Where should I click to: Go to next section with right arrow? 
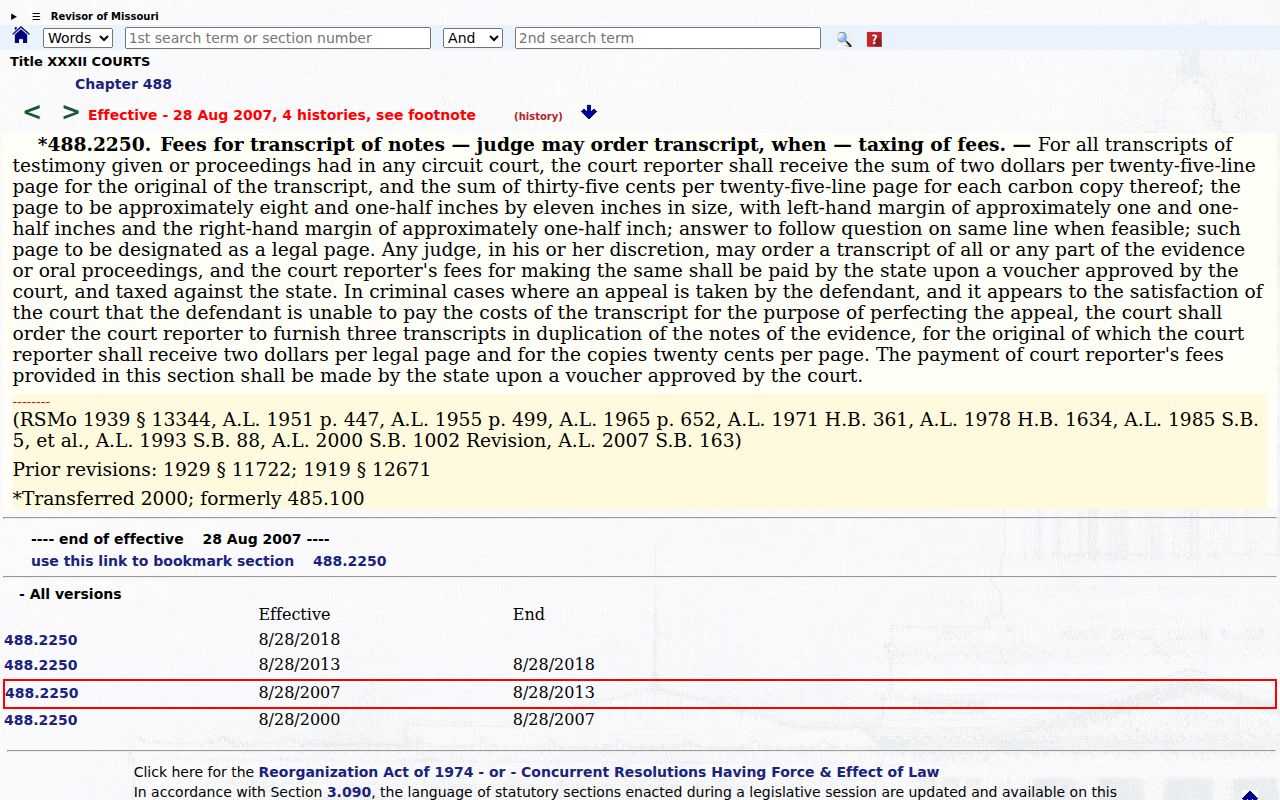70,112
